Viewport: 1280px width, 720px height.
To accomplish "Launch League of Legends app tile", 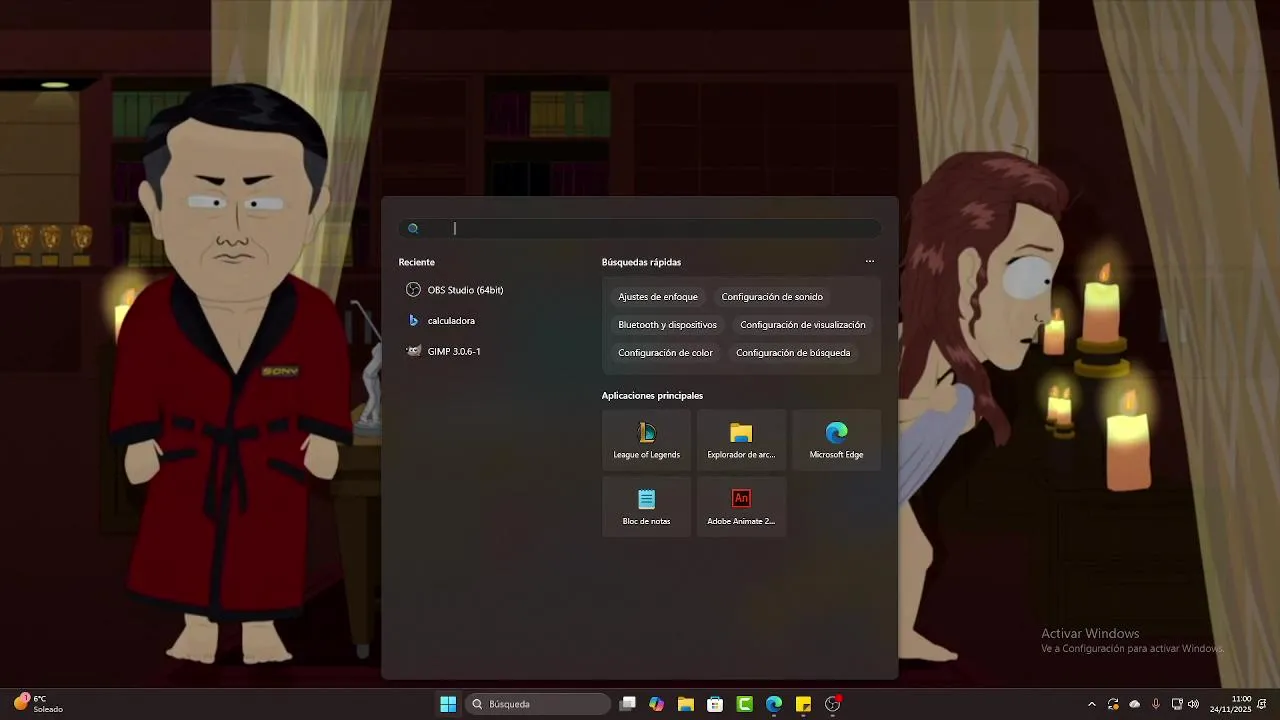I will (646, 440).
